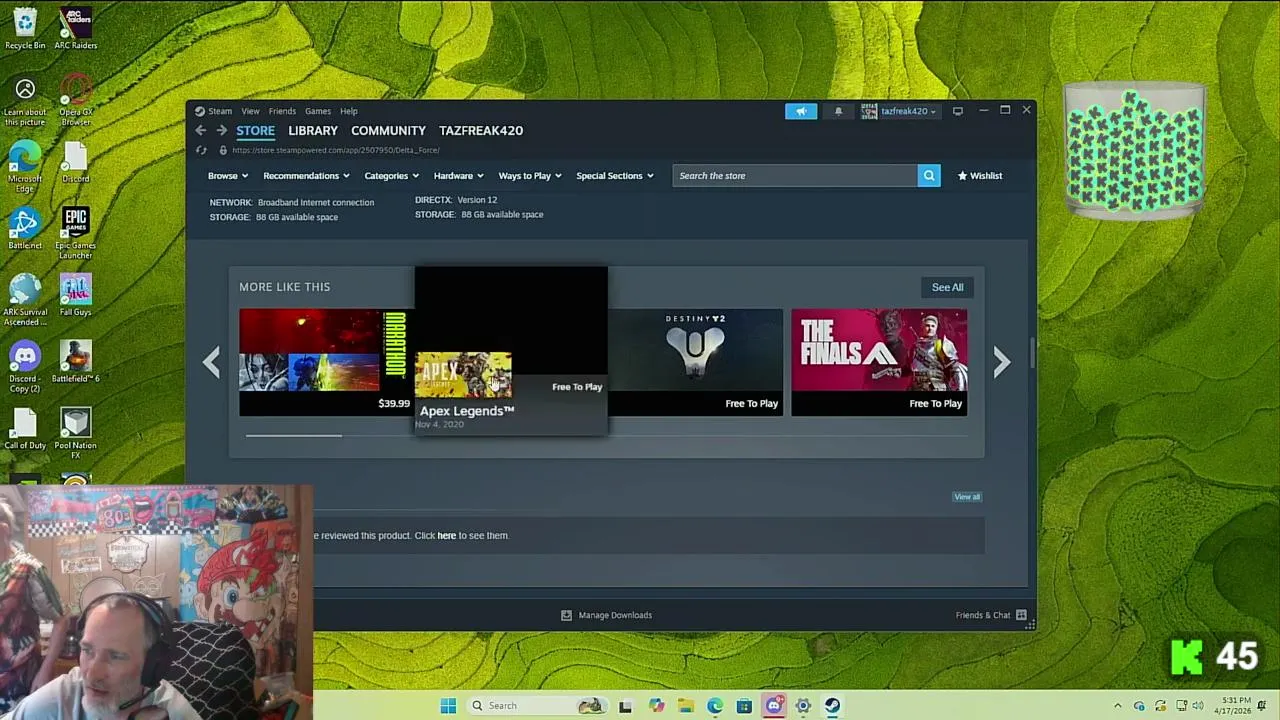The image size is (1280, 720).
Task: Click See All in More Like This
Action: pos(948,287)
